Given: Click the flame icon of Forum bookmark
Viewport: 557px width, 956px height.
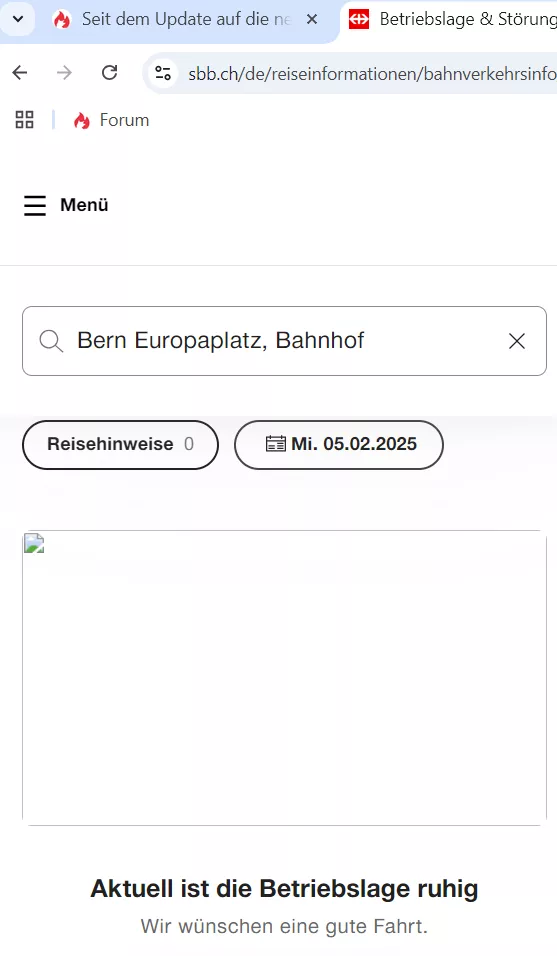Looking at the screenshot, I should click(x=82, y=121).
